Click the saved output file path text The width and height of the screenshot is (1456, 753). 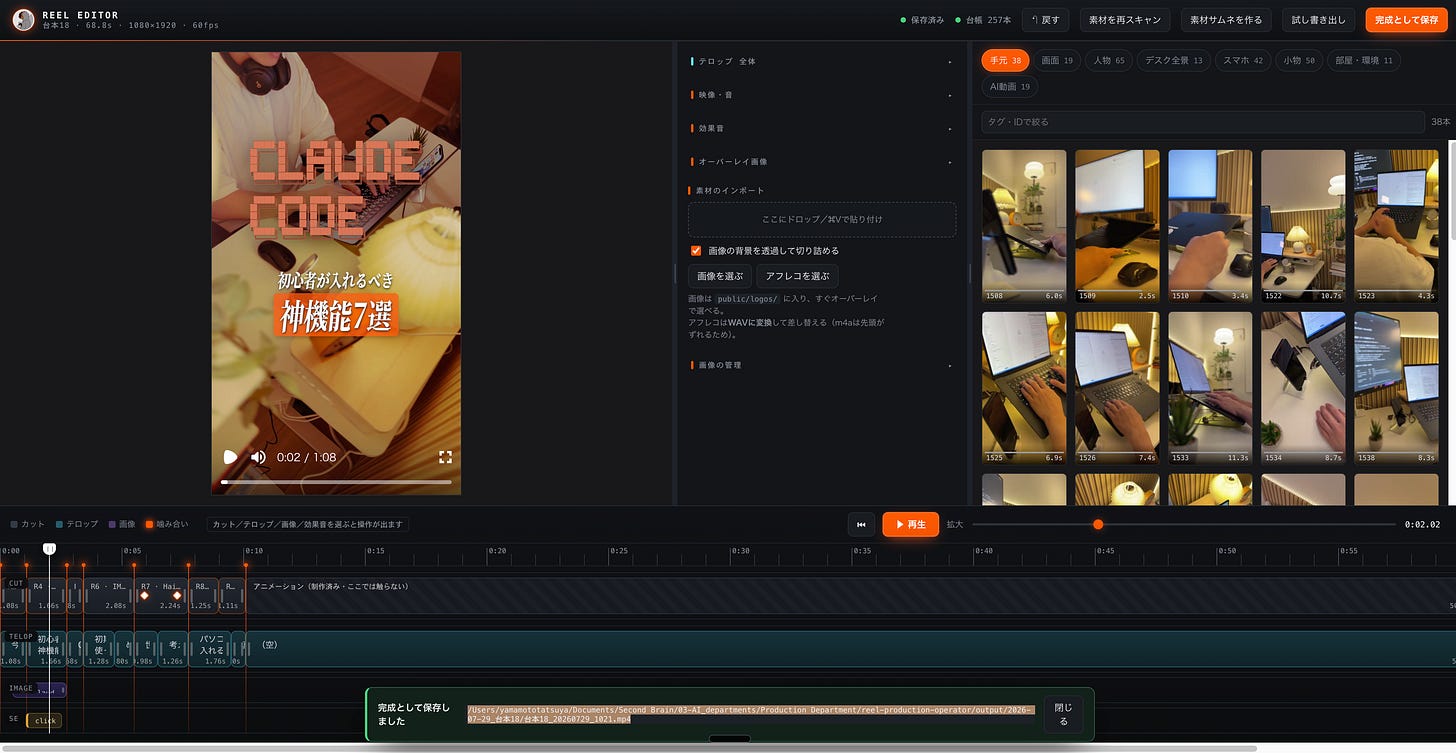750,714
